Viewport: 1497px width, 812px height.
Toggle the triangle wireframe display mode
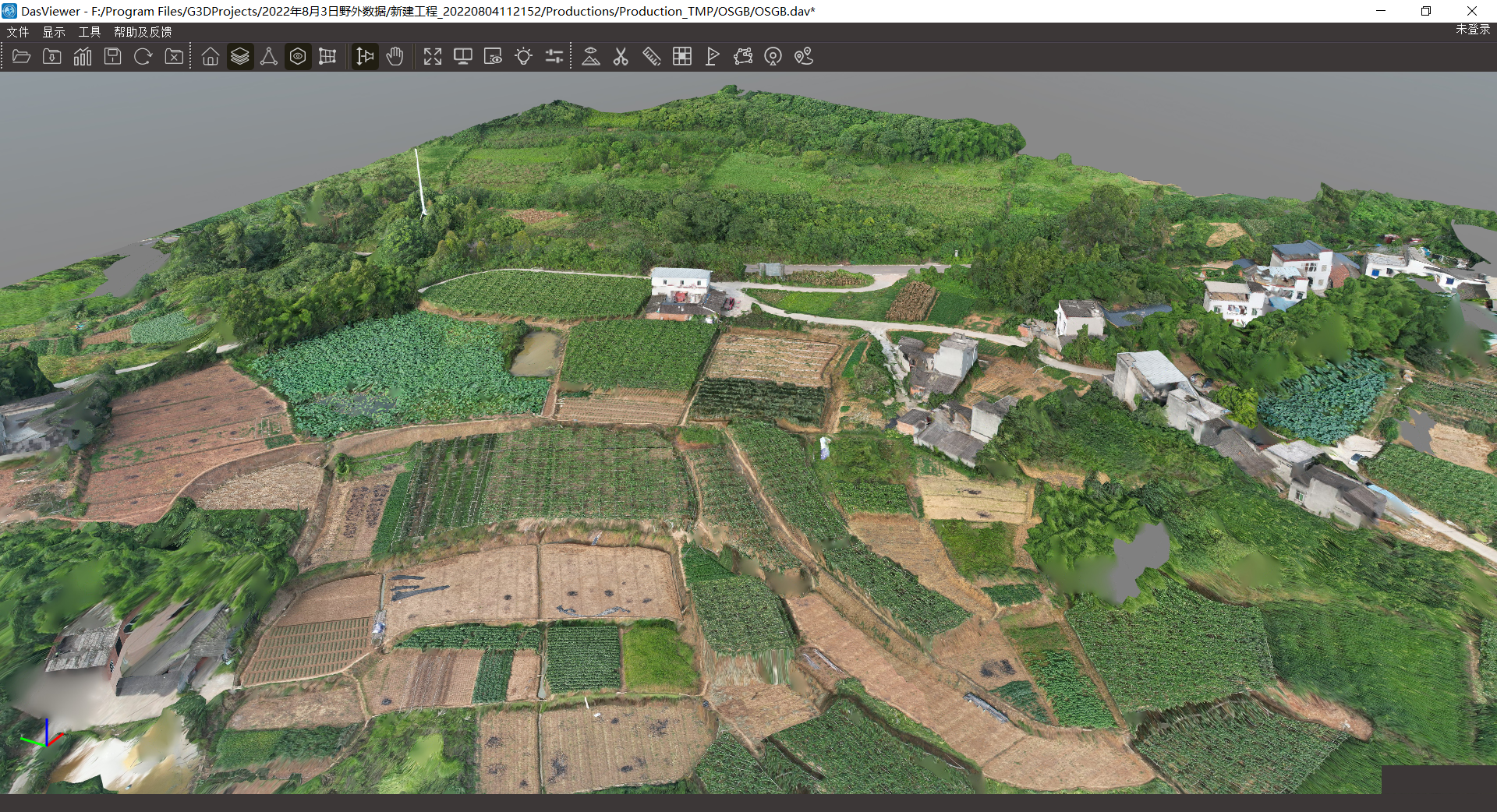[x=269, y=56]
